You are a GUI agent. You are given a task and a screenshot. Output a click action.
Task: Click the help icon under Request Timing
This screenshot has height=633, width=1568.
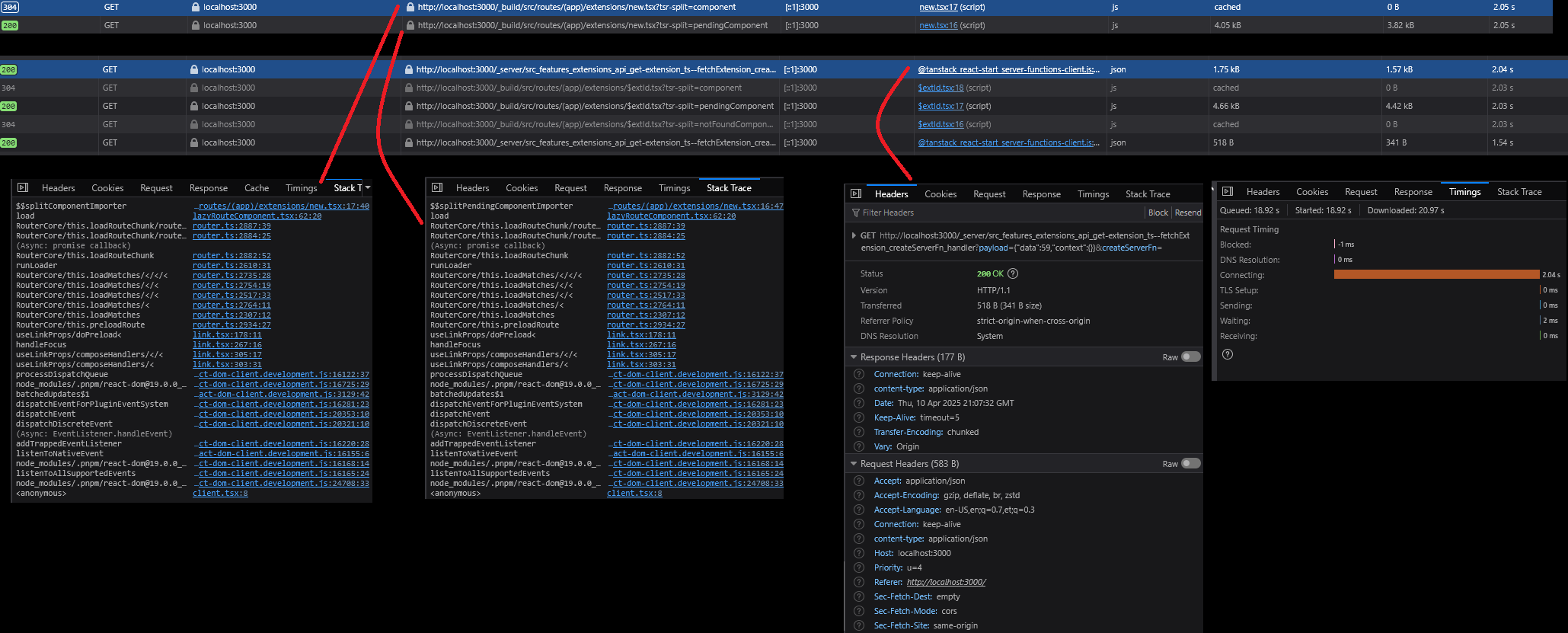(x=1227, y=354)
